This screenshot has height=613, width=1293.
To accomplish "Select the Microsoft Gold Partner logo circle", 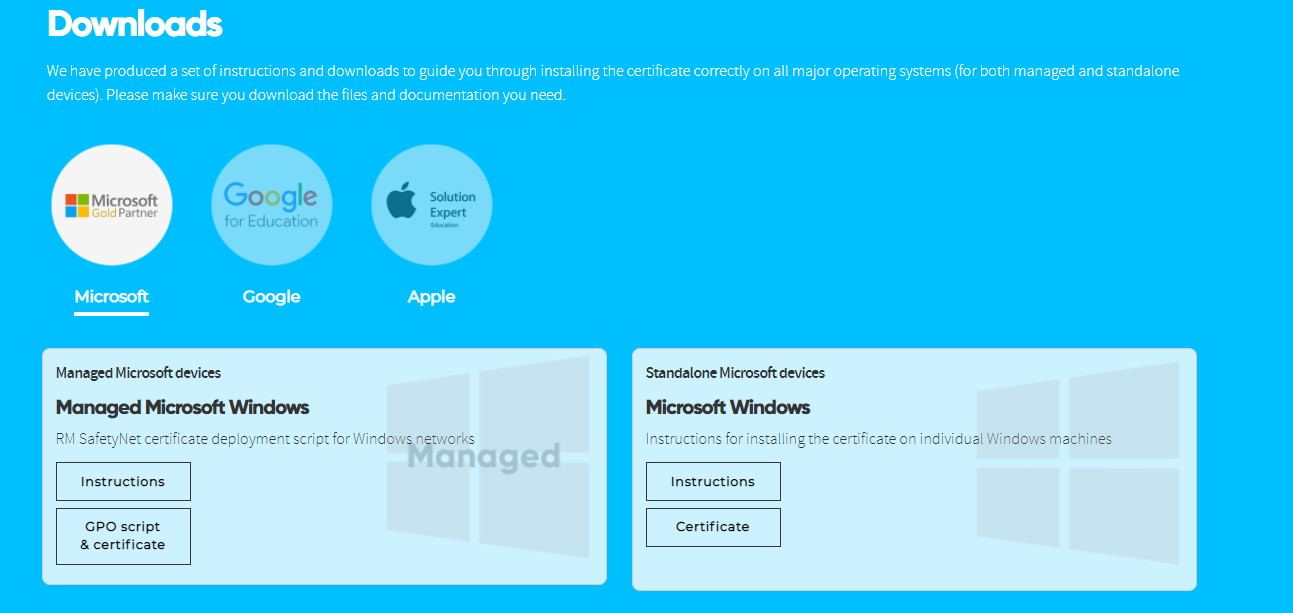I will coord(112,205).
